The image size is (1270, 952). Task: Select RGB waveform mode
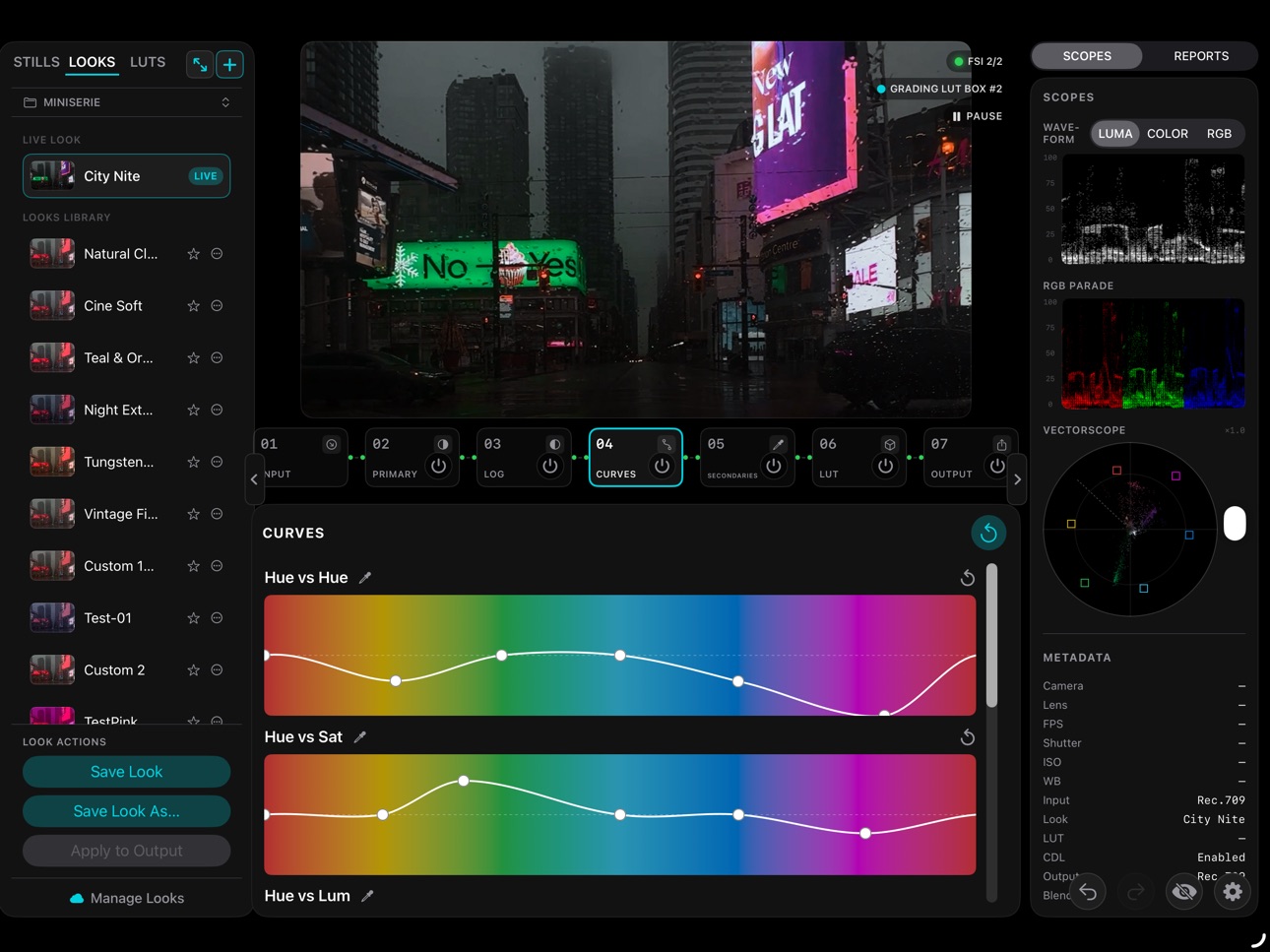point(1219,134)
